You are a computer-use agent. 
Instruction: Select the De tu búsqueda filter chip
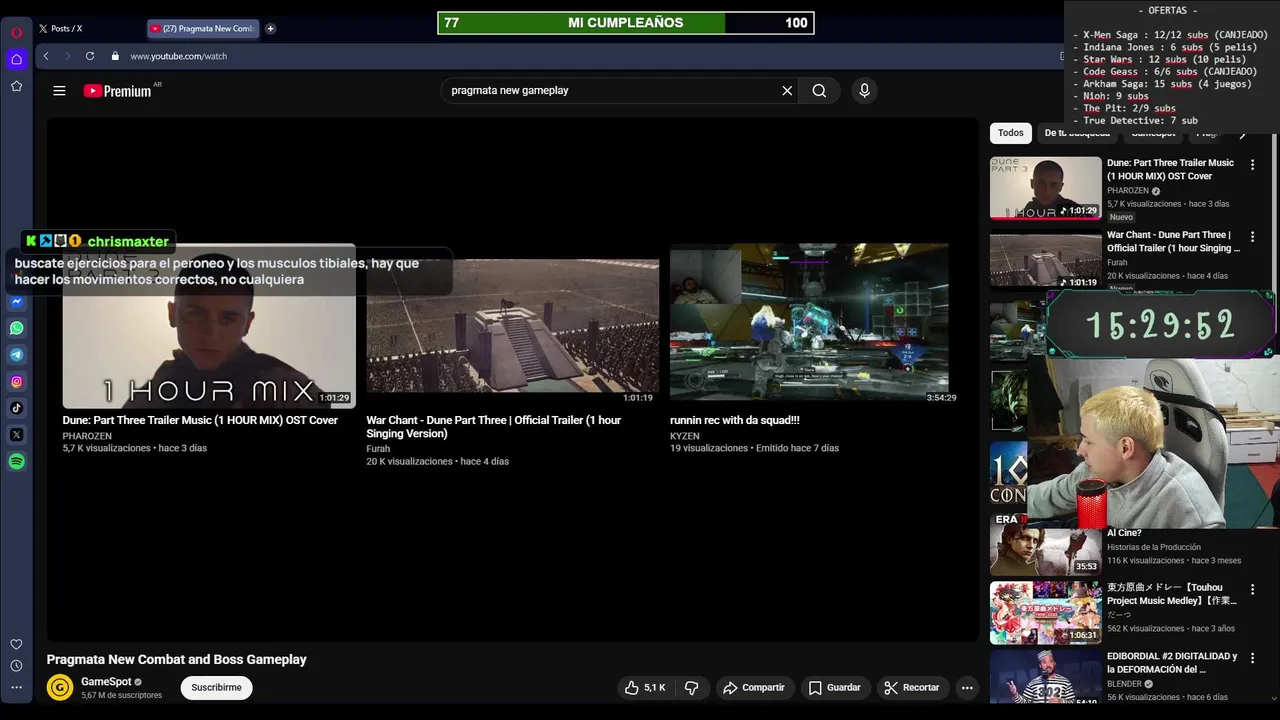[1077, 133]
